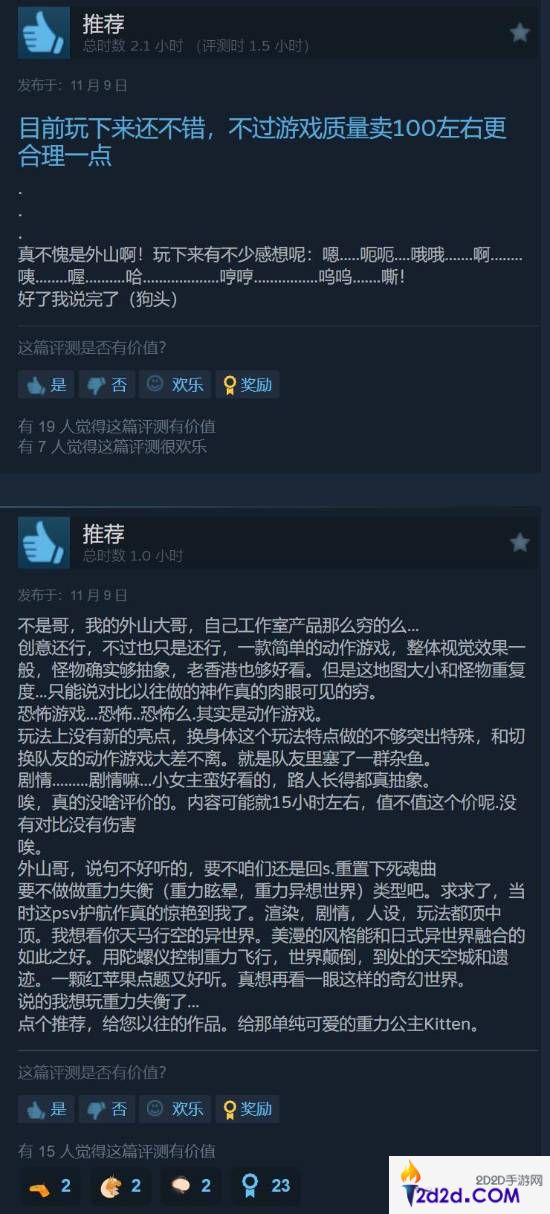The image size is (550, 1214).
Task: Click the thumbs-up icon on the 2.1 小时 review
Action: (x=44, y=33)
